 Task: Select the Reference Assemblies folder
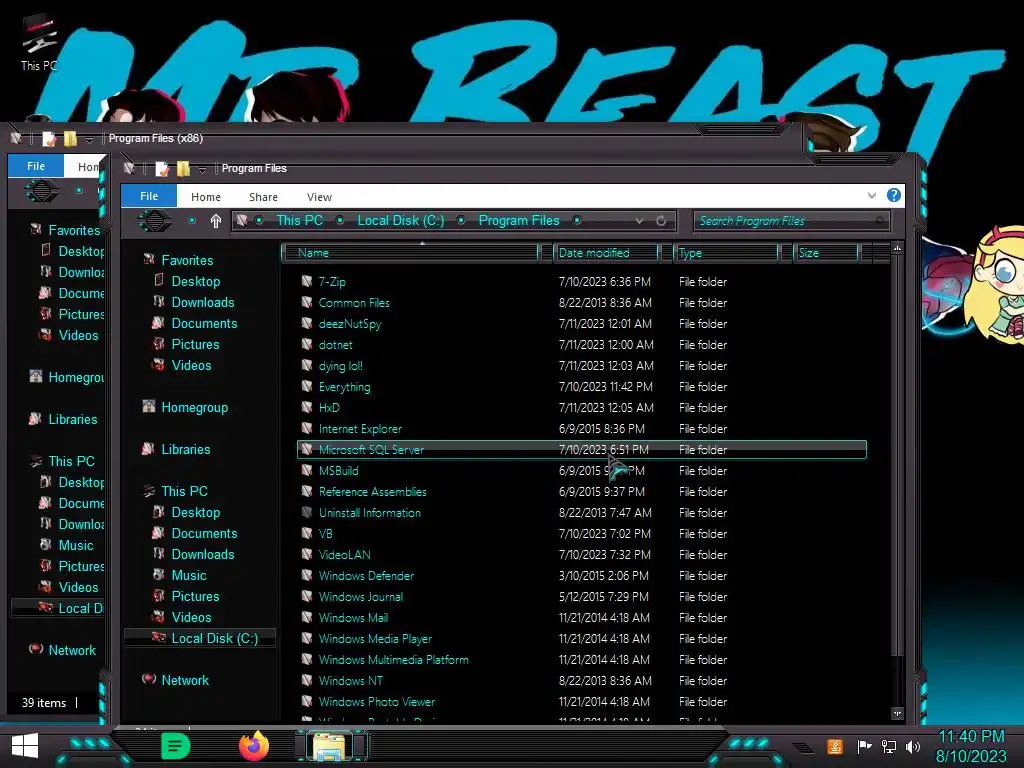point(372,492)
